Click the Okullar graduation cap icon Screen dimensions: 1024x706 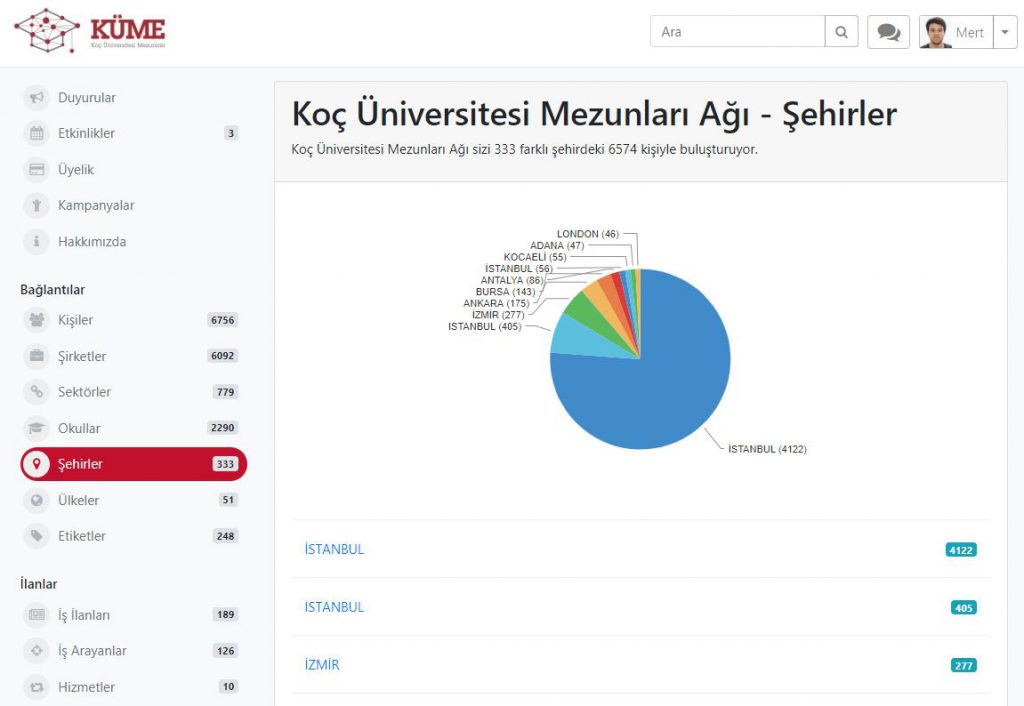(37, 428)
